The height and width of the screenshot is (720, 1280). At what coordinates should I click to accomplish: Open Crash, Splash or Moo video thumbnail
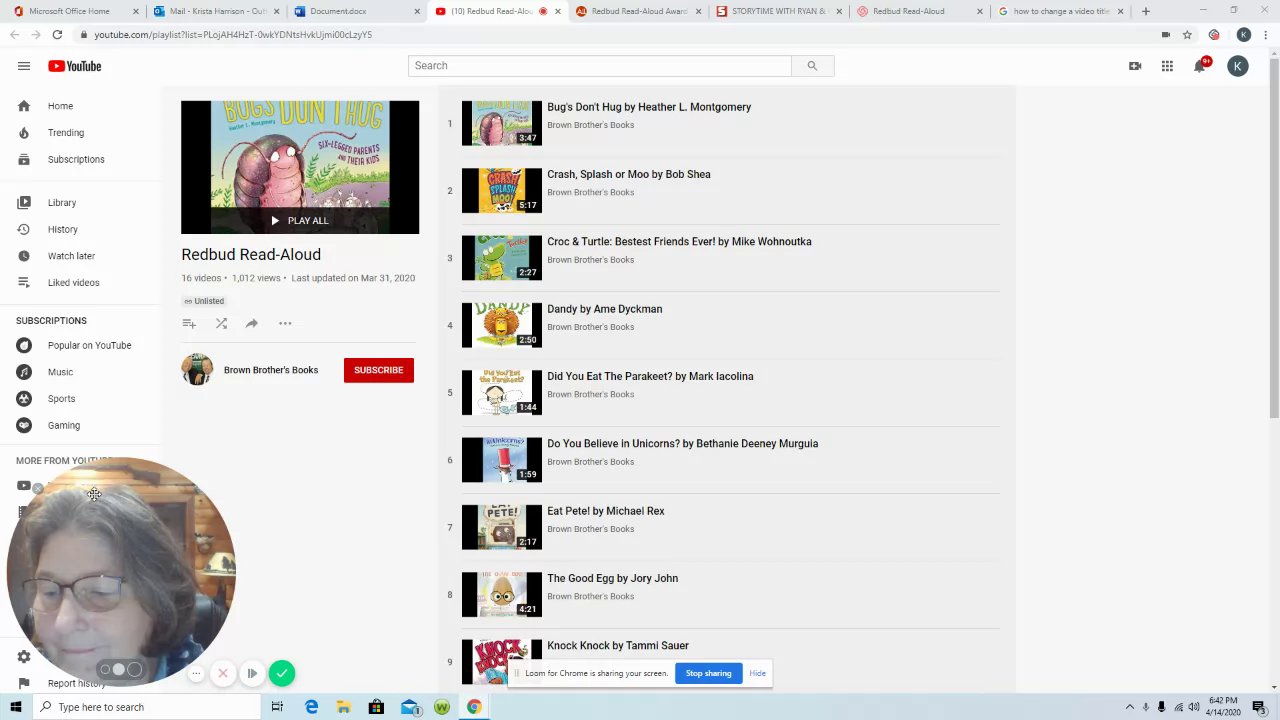click(502, 191)
